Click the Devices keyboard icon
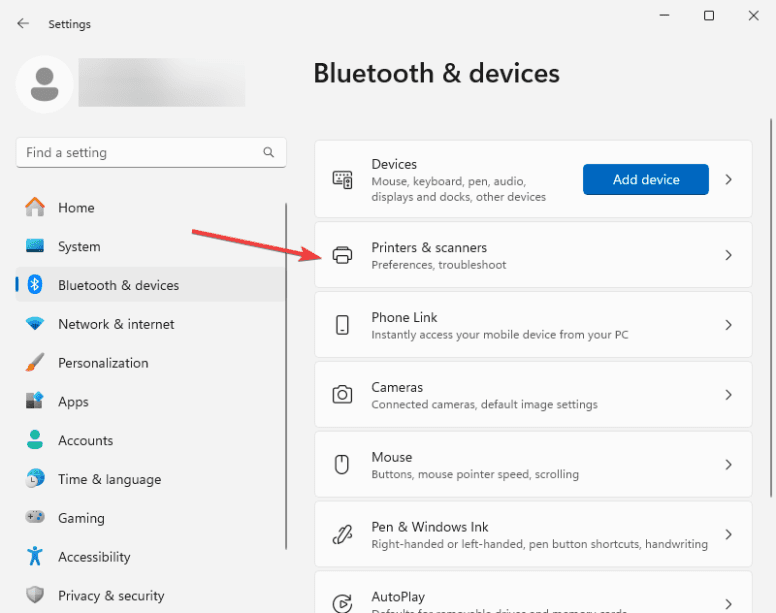The width and height of the screenshot is (776, 613). 342,180
